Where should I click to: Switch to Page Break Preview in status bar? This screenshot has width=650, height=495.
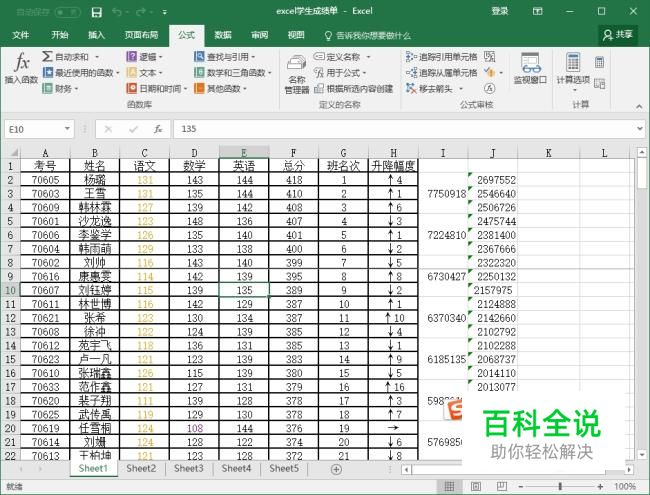pyautogui.click(x=502, y=486)
